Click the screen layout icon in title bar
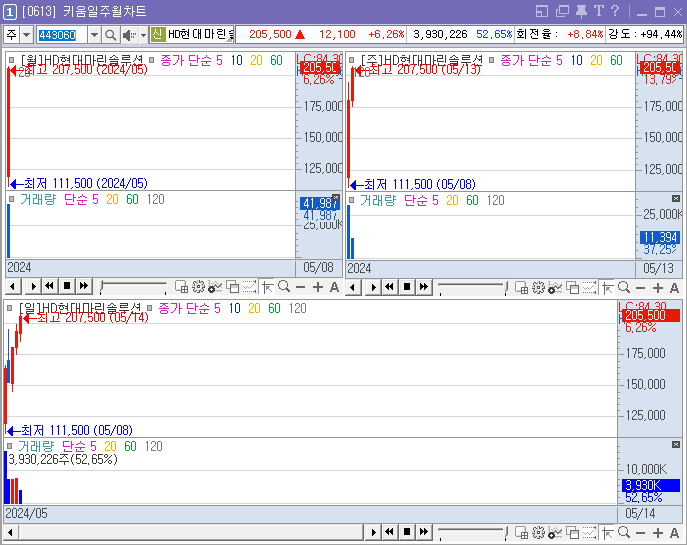 [x=542, y=11]
